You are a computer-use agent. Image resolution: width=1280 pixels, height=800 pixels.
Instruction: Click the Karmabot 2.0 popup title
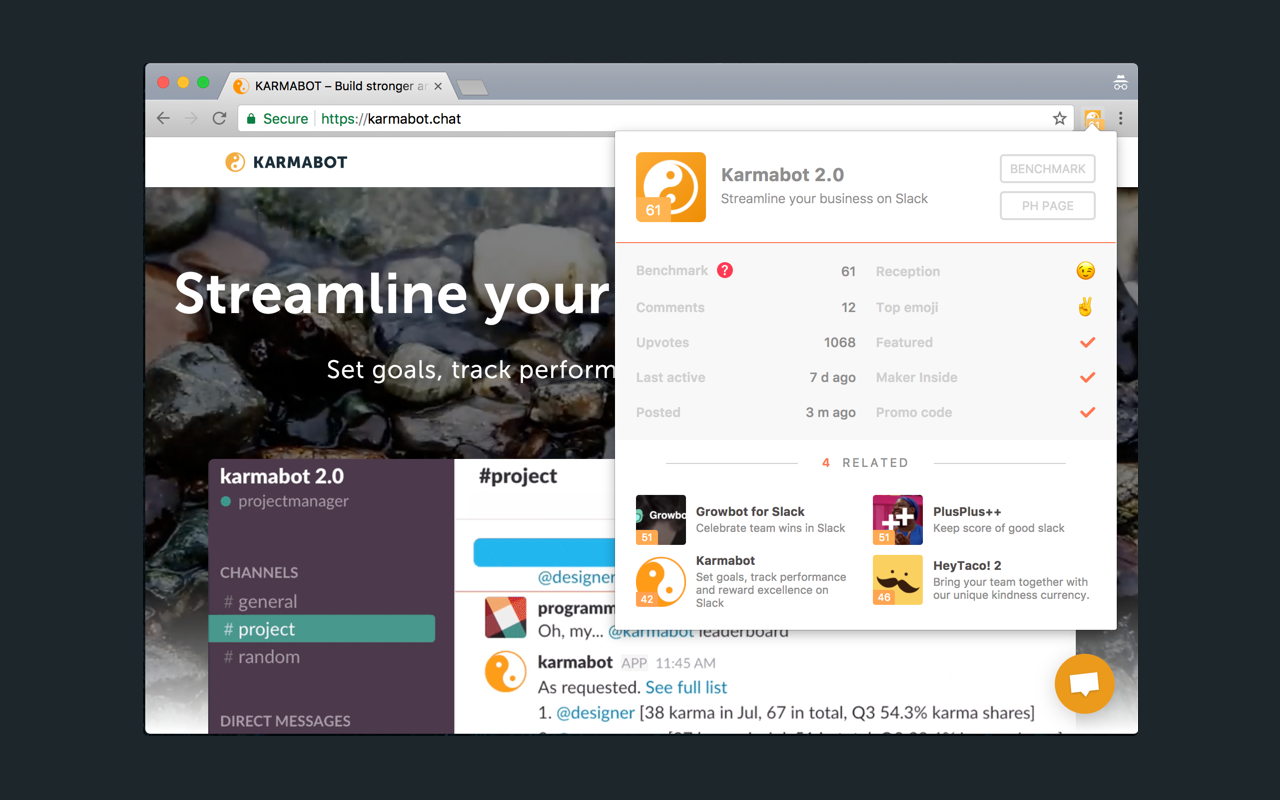pos(782,174)
